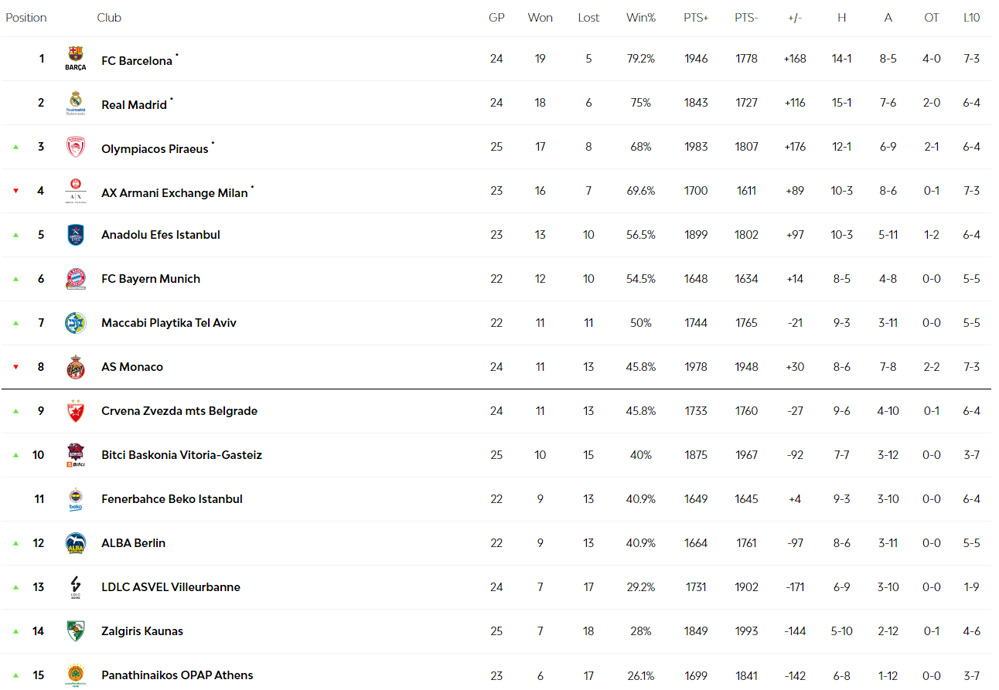Click the Panathinaikos OPAP Athens logo
Screen dimensions: 999x690
75,675
